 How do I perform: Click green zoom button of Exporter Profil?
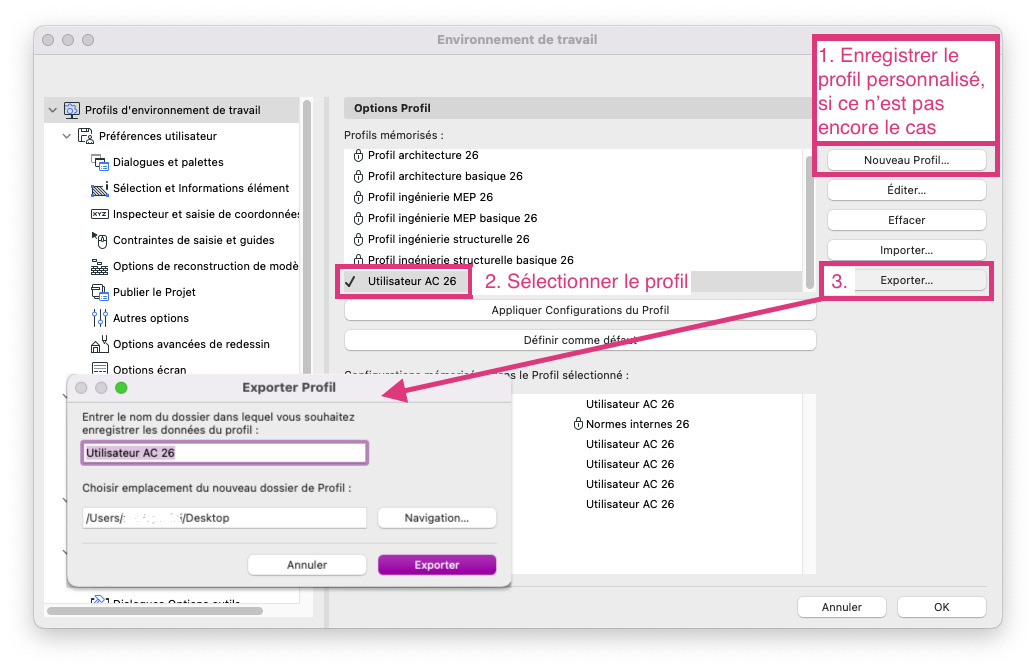[x=121, y=388]
